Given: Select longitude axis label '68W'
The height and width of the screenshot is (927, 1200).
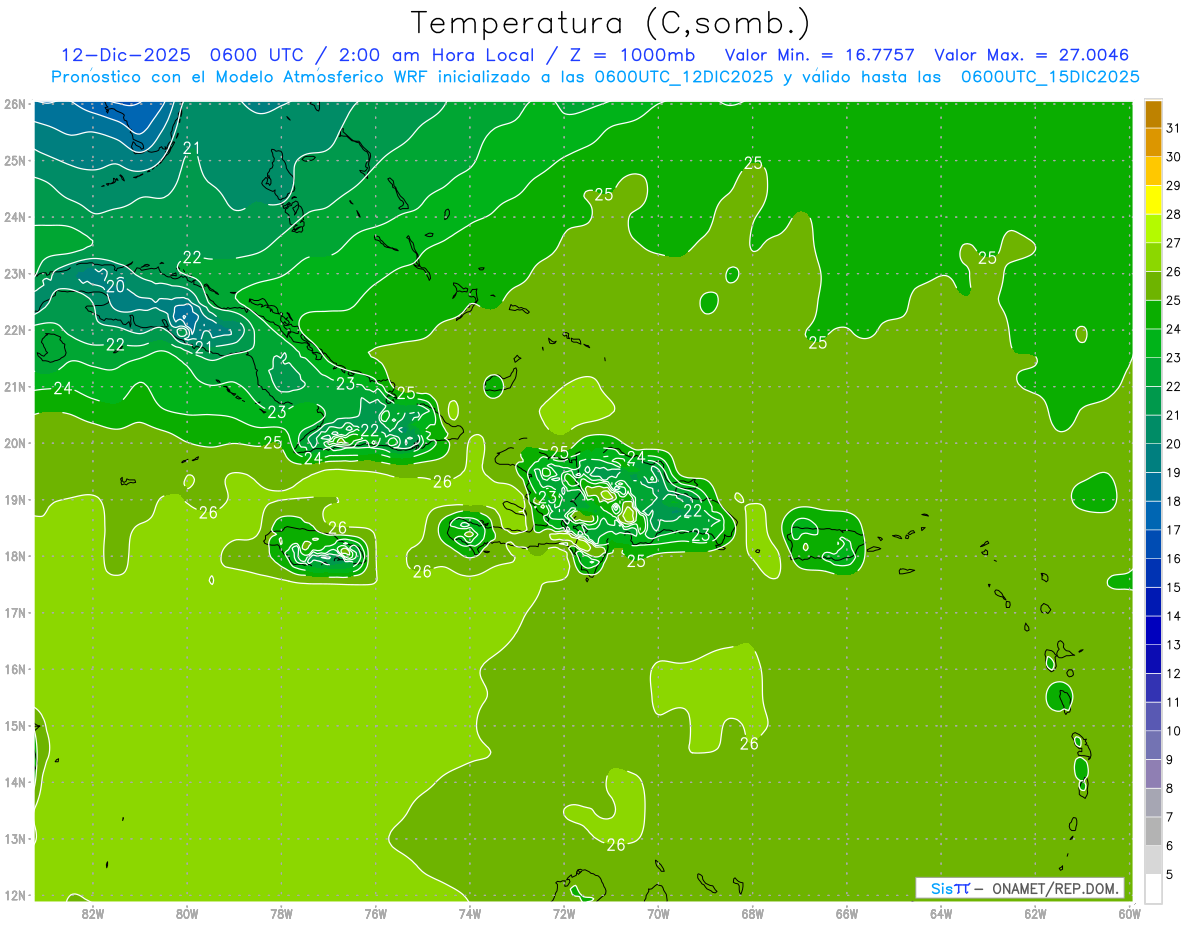Looking at the screenshot, I should click(752, 913).
